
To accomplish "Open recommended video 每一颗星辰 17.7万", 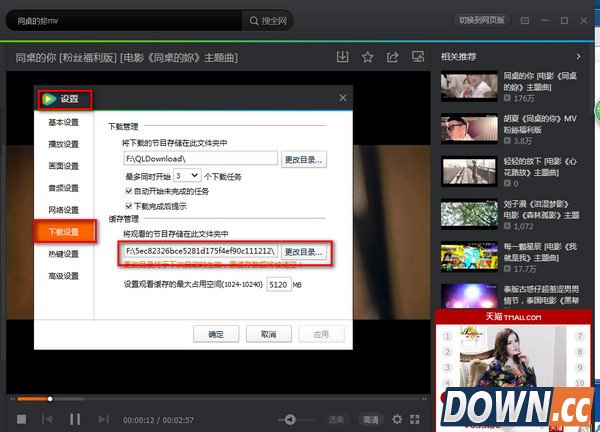I will tap(511, 257).
